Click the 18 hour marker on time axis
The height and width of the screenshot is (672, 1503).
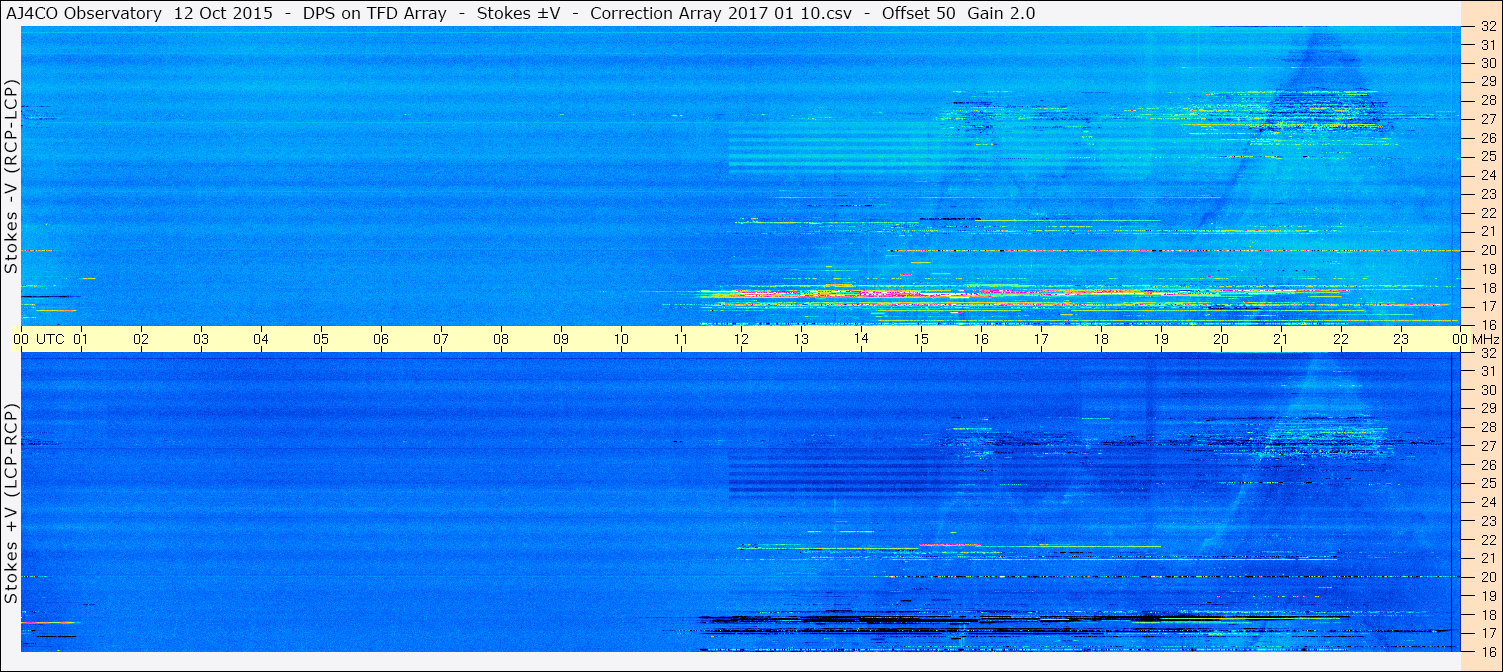pyautogui.click(x=1101, y=339)
